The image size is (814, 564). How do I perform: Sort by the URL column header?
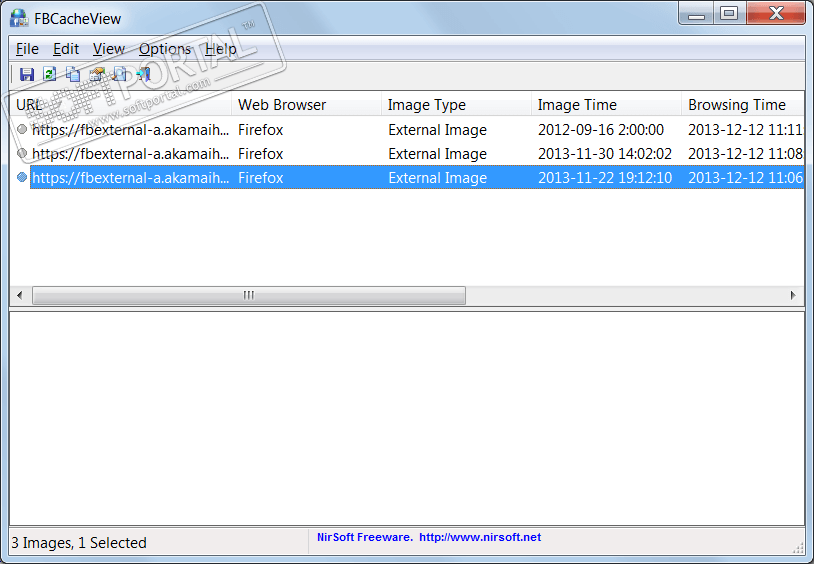pyautogui.click(x=120, y=104)
